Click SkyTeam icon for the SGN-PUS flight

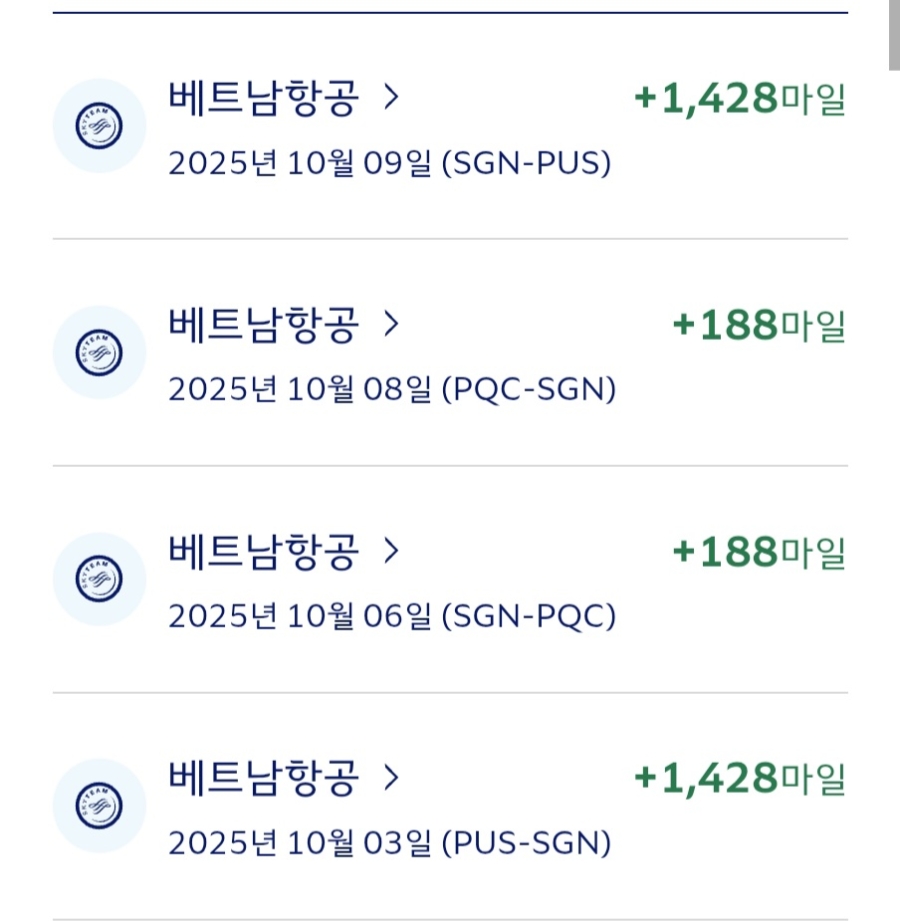coord(99,126)
